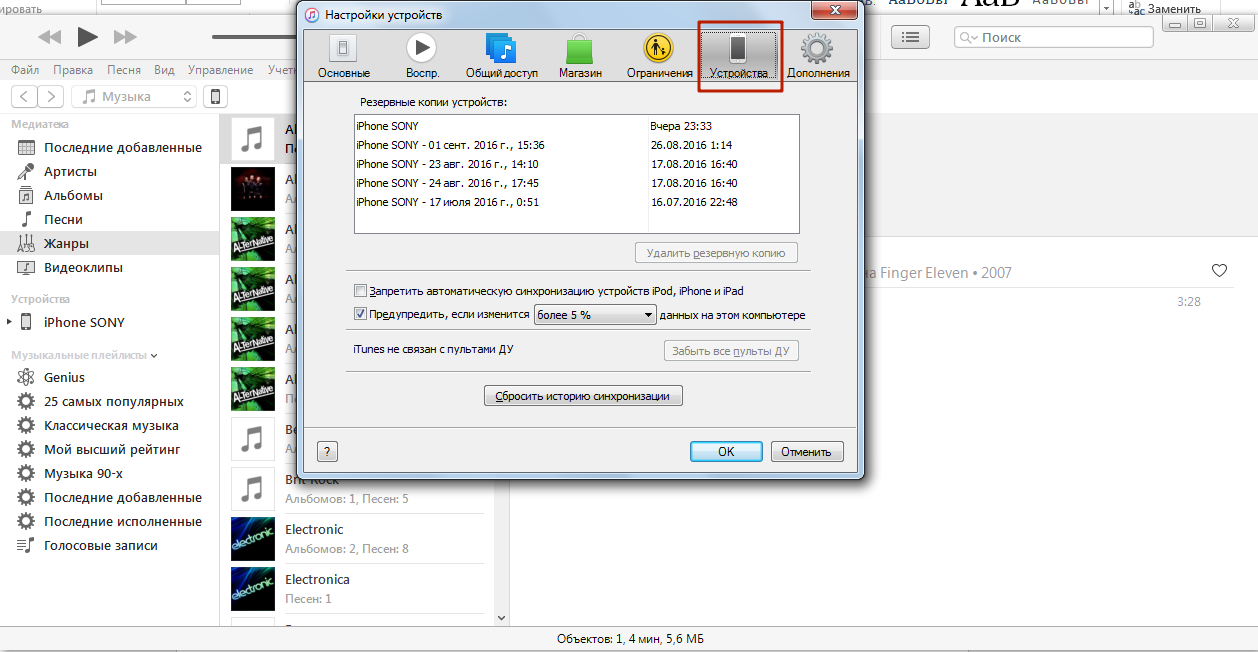Open the более 5 % dropdown
The image size is (1258, 652).
pyautogui.click(x=595, y=315)
